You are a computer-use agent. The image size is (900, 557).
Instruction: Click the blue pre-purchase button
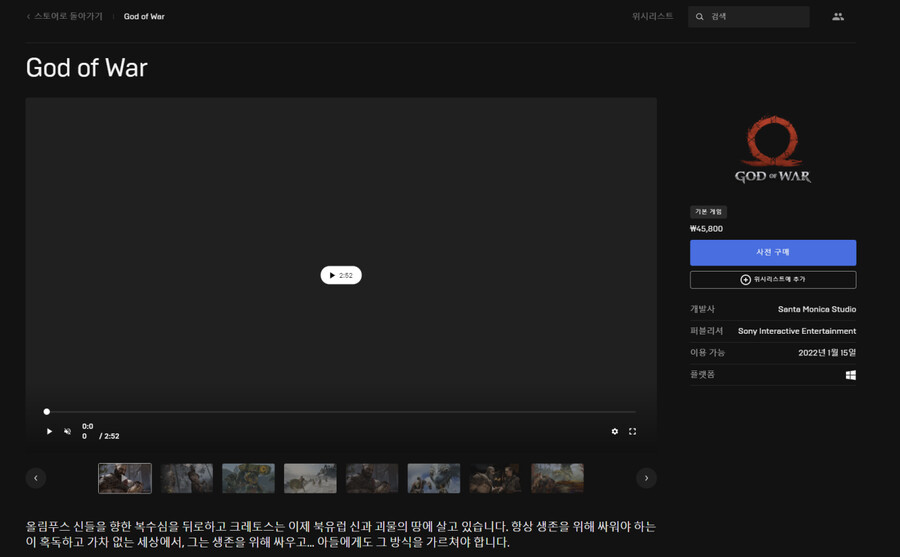[x=773, y=253]
